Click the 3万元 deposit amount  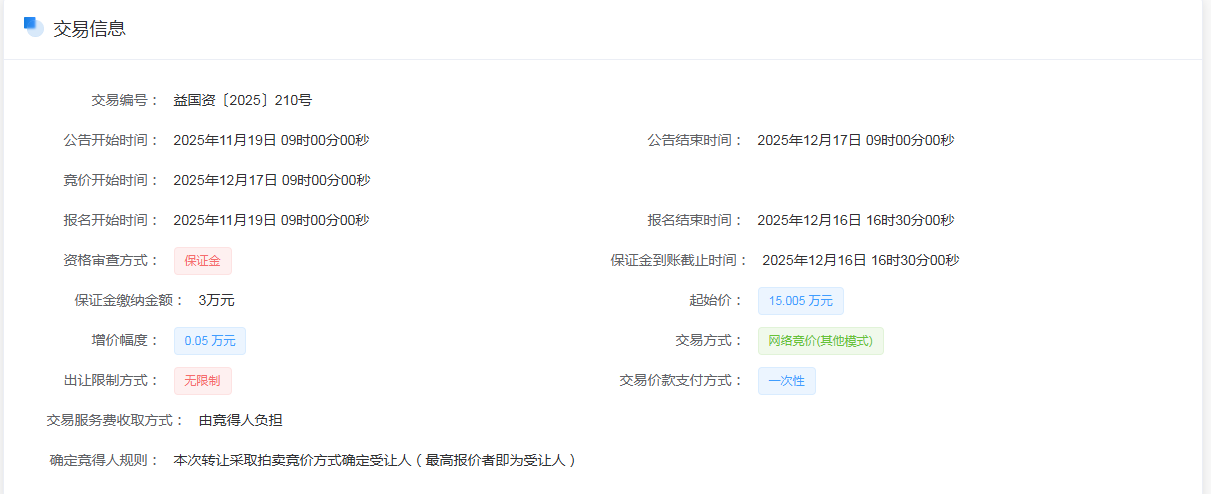[216, 300]
